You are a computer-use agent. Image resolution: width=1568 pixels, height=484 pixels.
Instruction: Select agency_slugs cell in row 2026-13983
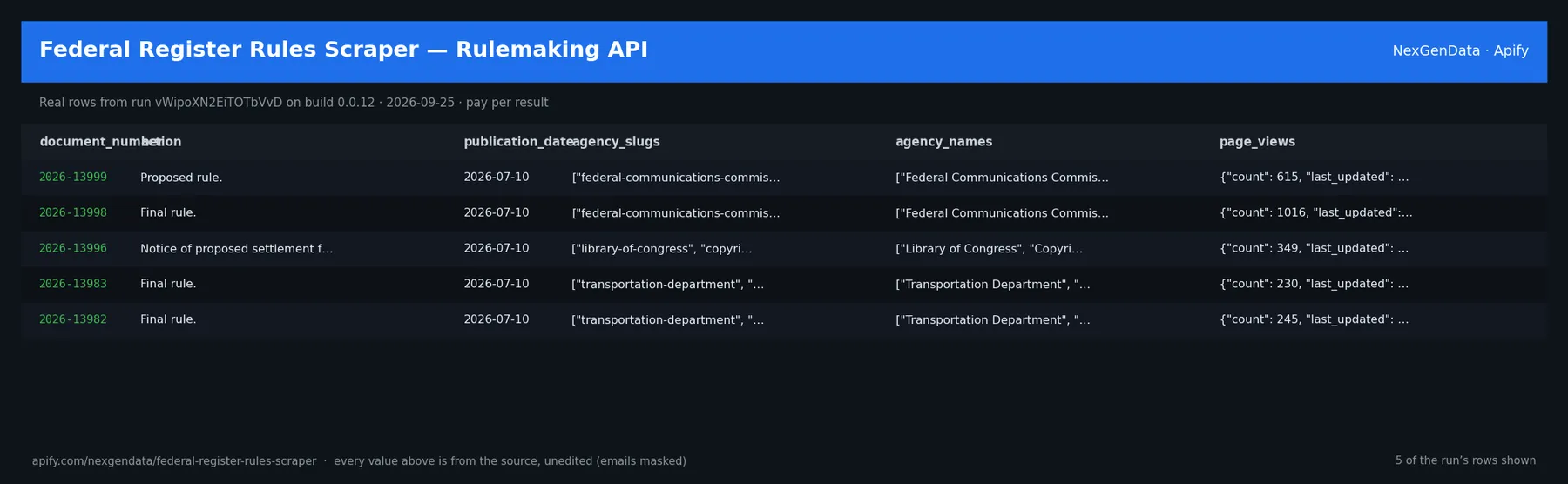click(x=667, y=285)
